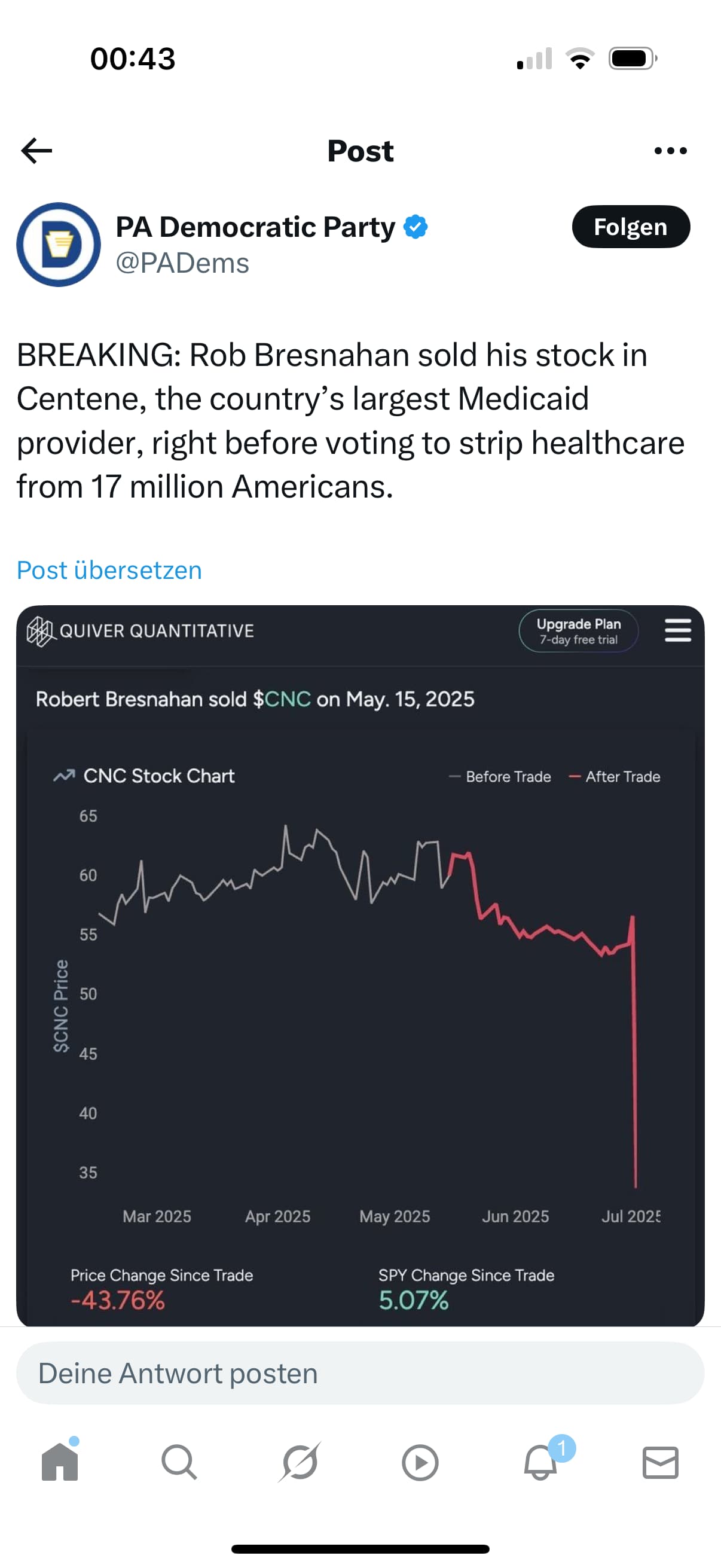This screenshot has height=1568, width=721.
Task: Open the Grok icon tab
Action: [300, 1462]
